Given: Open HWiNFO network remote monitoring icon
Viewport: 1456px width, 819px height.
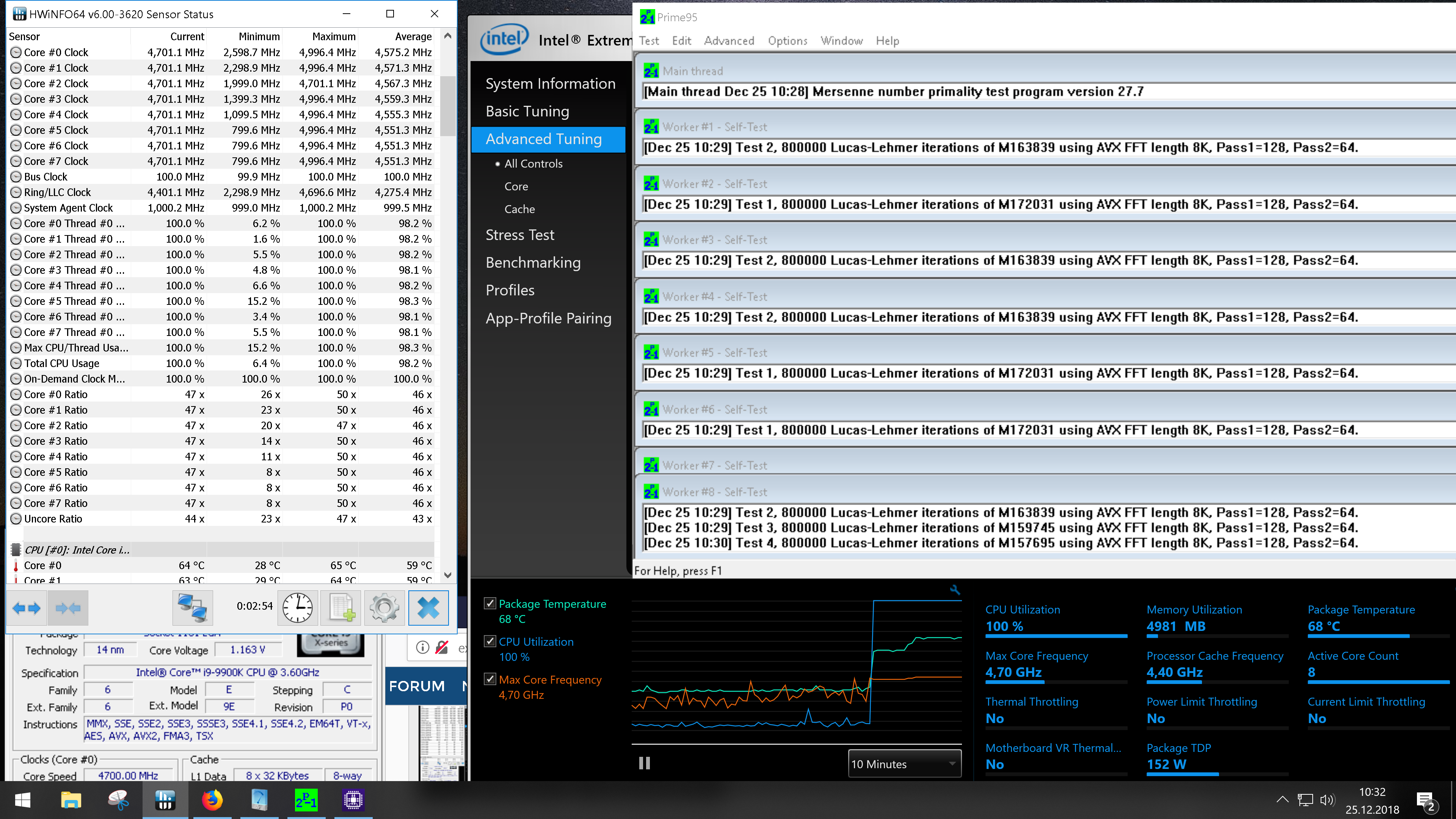Looking at the screenshot, I should (x=192, y=608).
